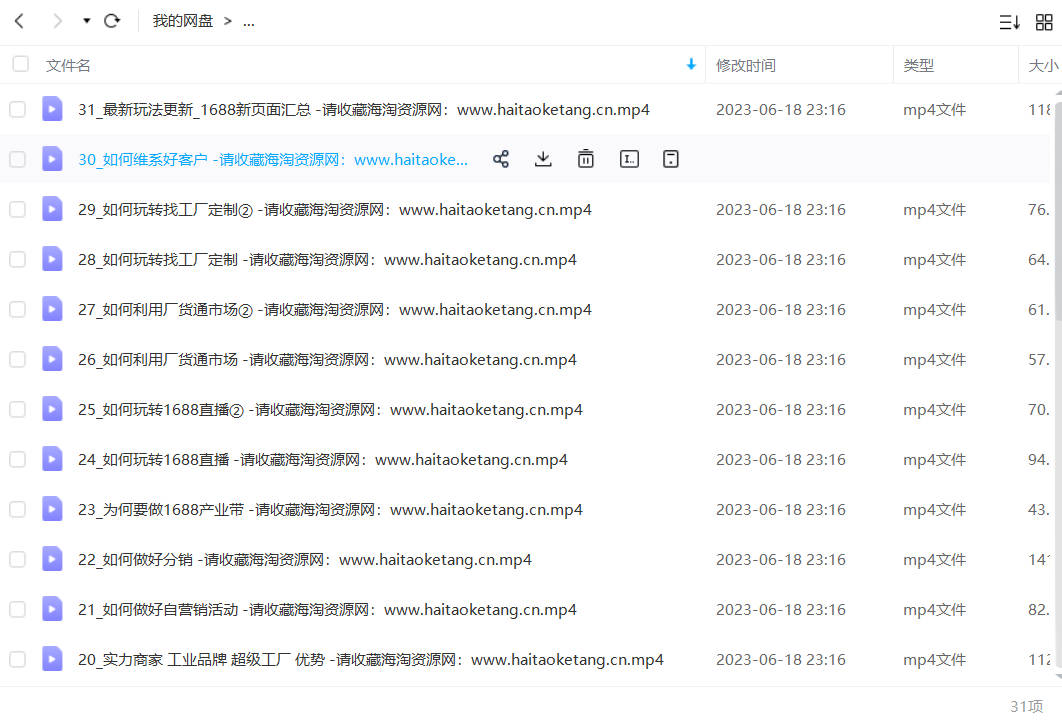
Task: Open file 26_如何利用厂货通市场
Action: (327, 360)
